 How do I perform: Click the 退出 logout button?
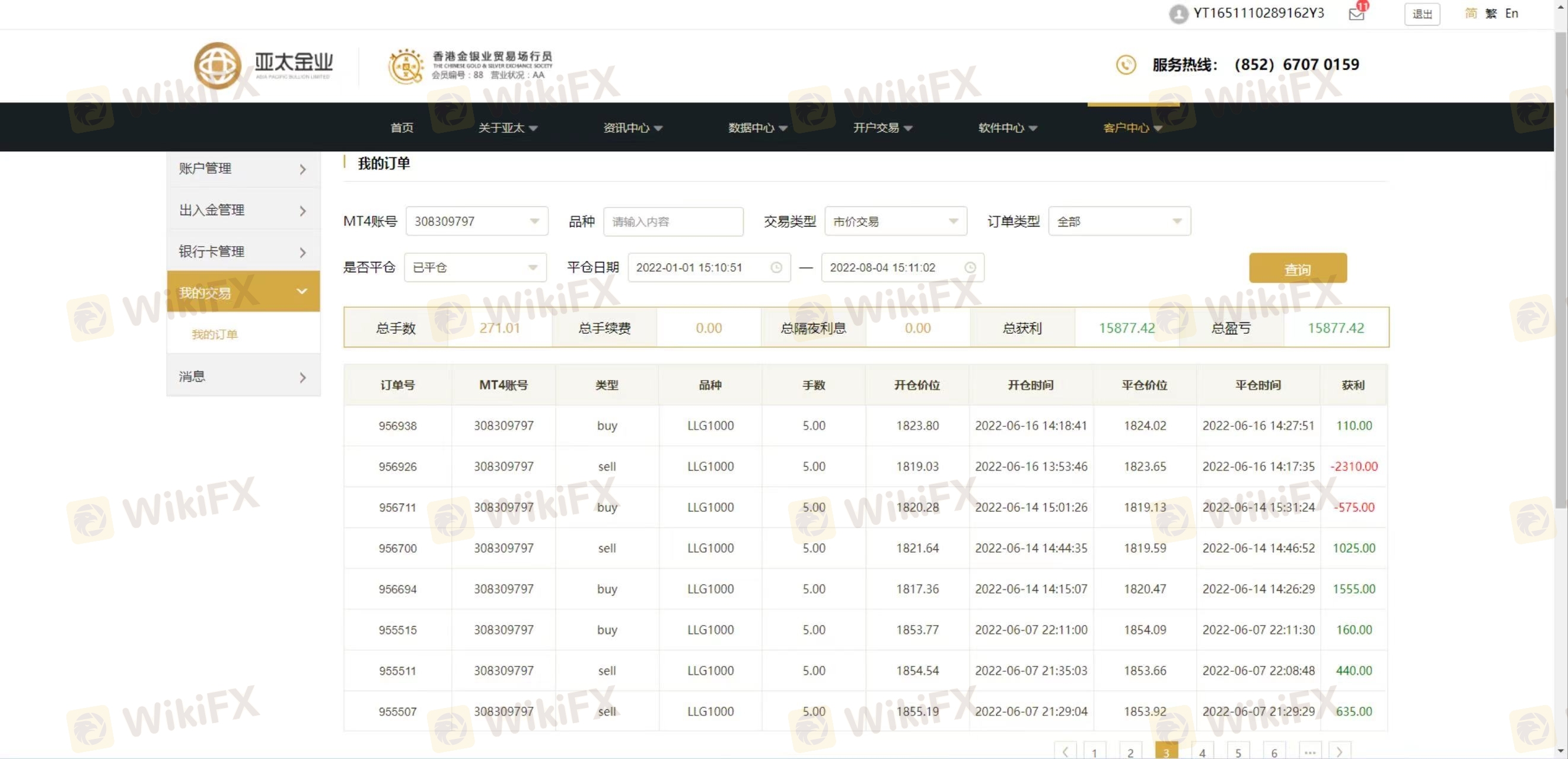[x=1422, y=14]
